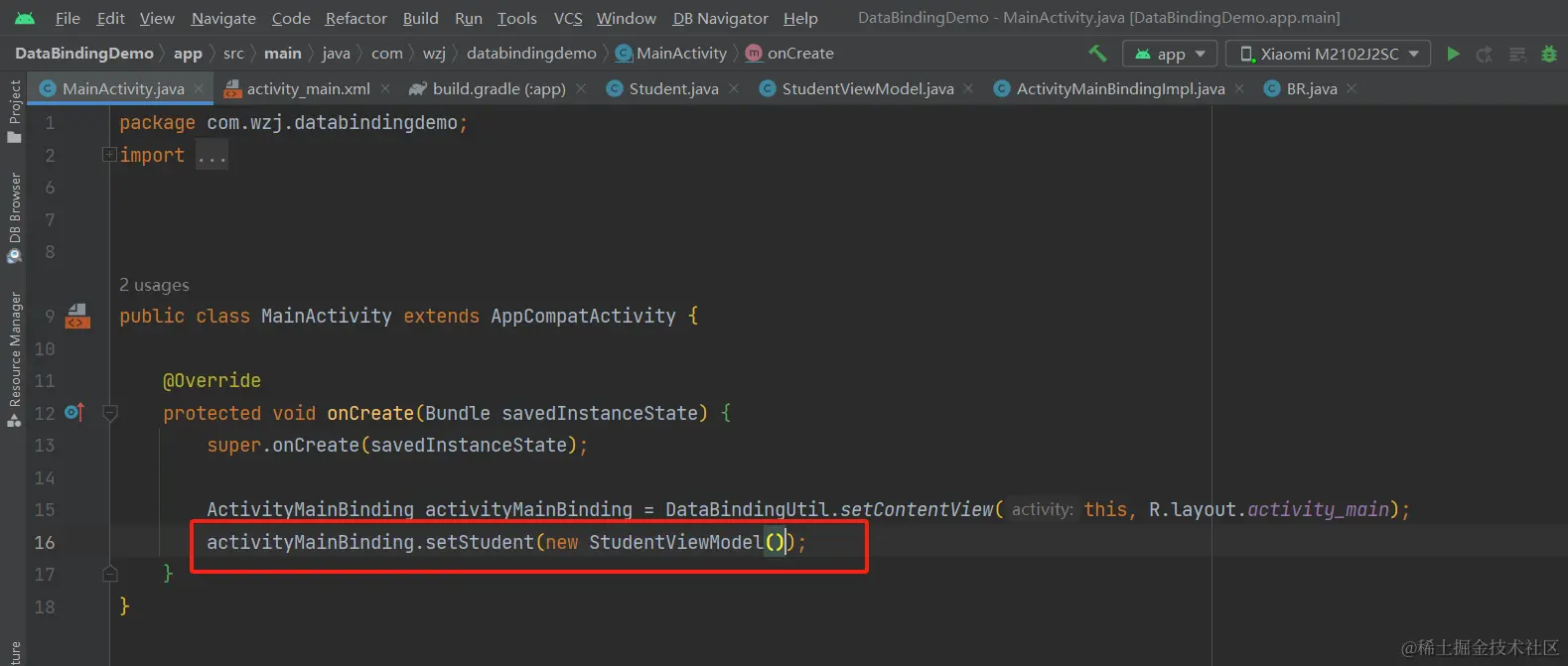Screen dimensions: 1568x666
Task: Click the main breadcrumb item
Action: coord(283,54)
